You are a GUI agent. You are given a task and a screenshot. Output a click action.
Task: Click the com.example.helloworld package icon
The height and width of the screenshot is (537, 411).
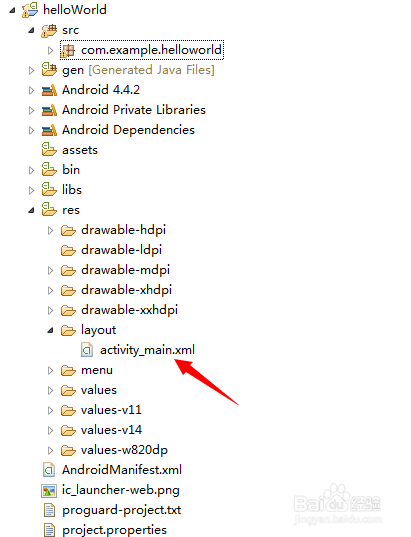click(68, 51)
